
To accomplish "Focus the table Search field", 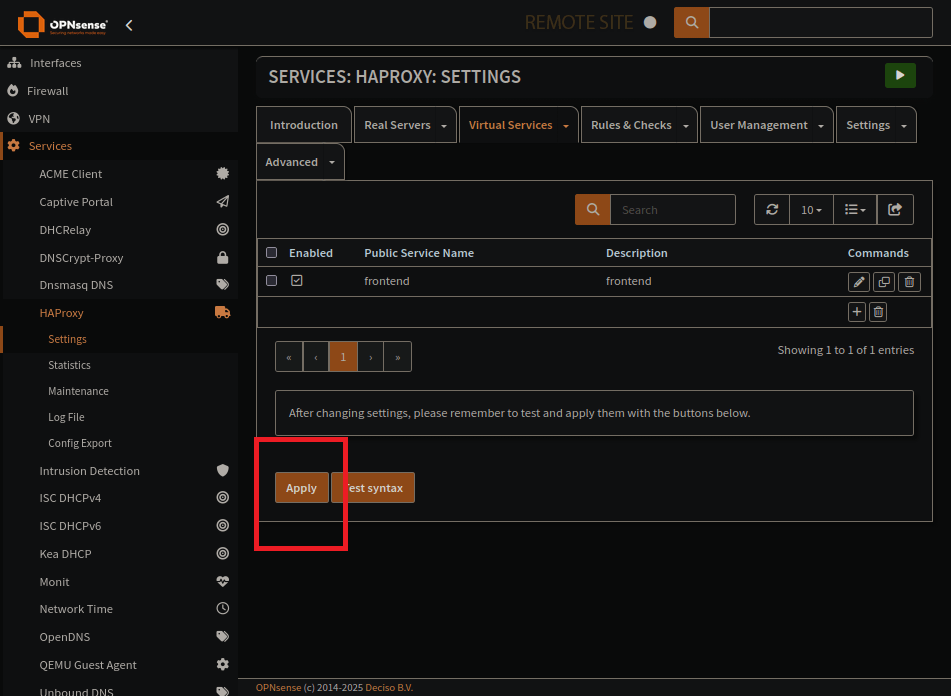I will (673, 209).
